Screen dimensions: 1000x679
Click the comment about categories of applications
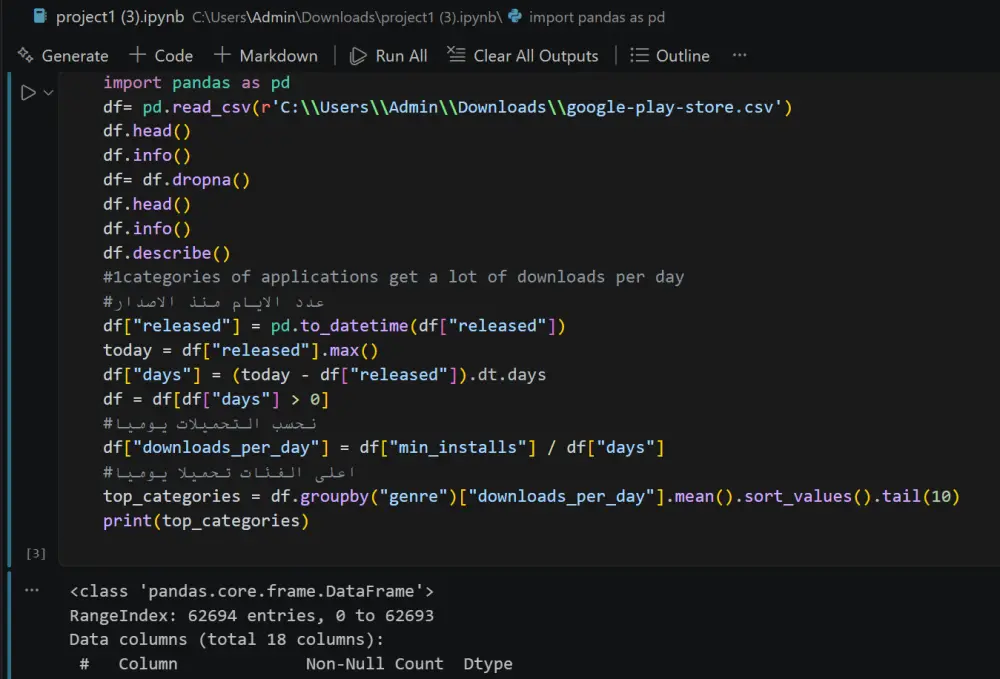(393, 277)
